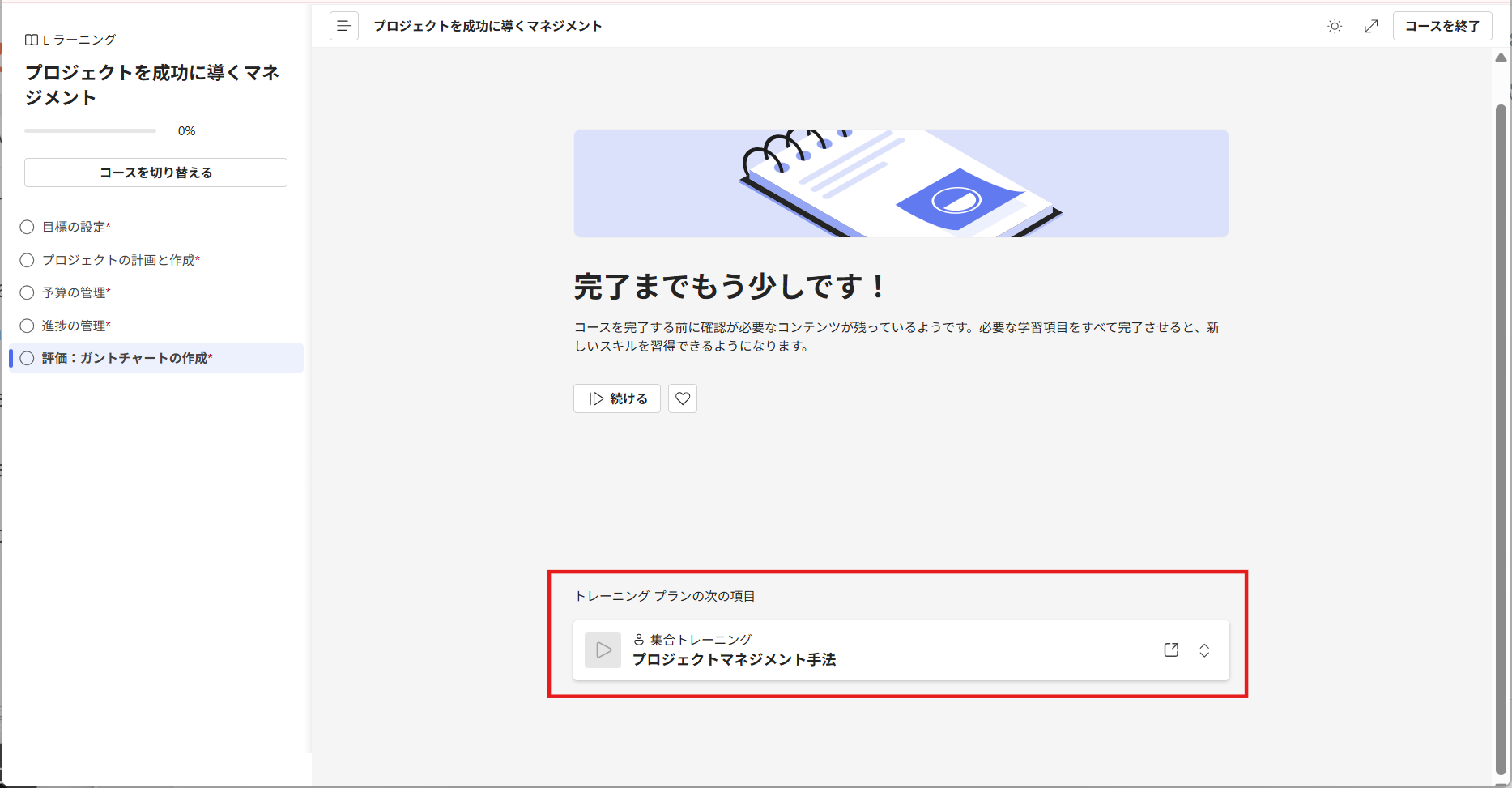Click the scrollbar up arrow
The width and height of the screenshot is (1512, 788).
1501,58
